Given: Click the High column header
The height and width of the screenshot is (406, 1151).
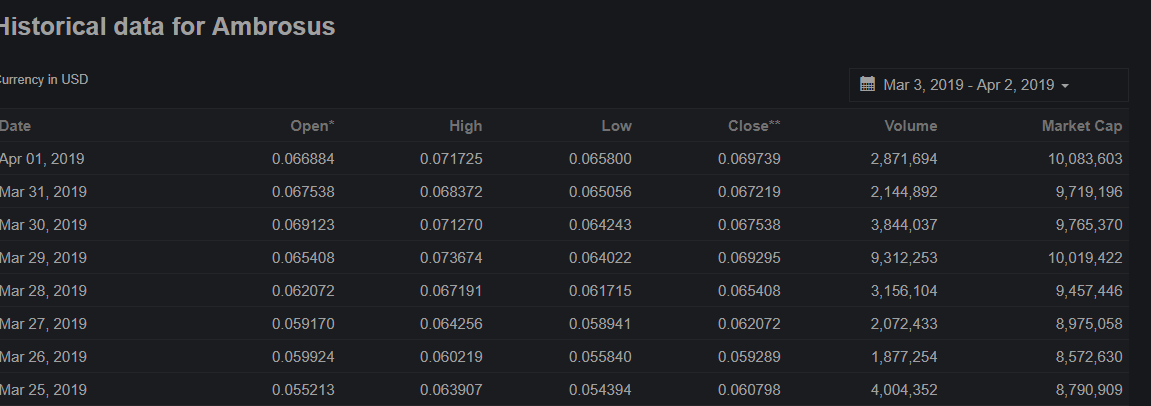Looking at the screenshot, I should click(465, 126).
